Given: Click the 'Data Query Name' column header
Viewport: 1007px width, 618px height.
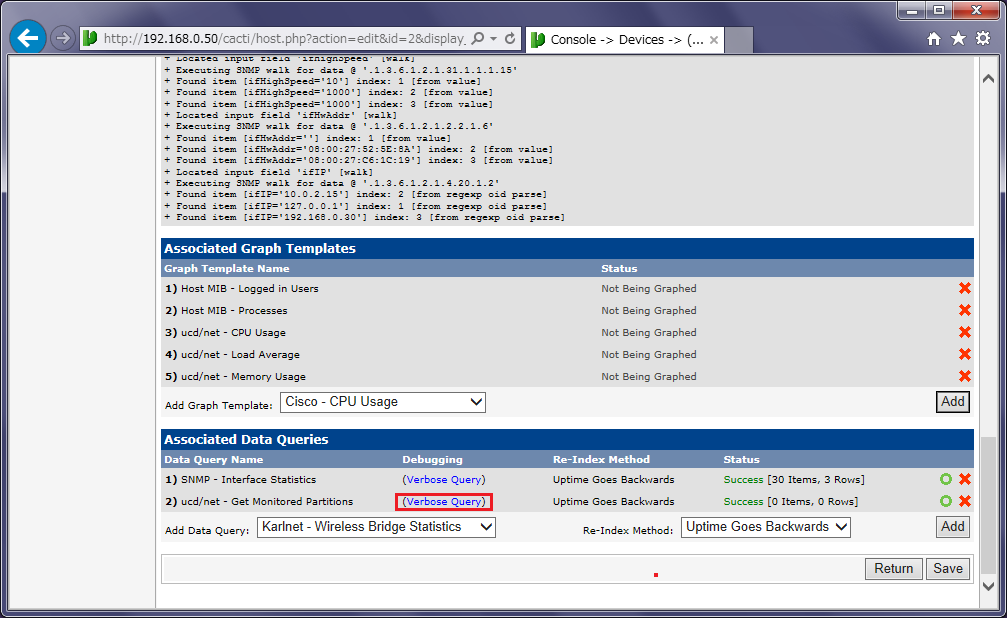Looking at the screenshot, I should click(x=213, y=459).
